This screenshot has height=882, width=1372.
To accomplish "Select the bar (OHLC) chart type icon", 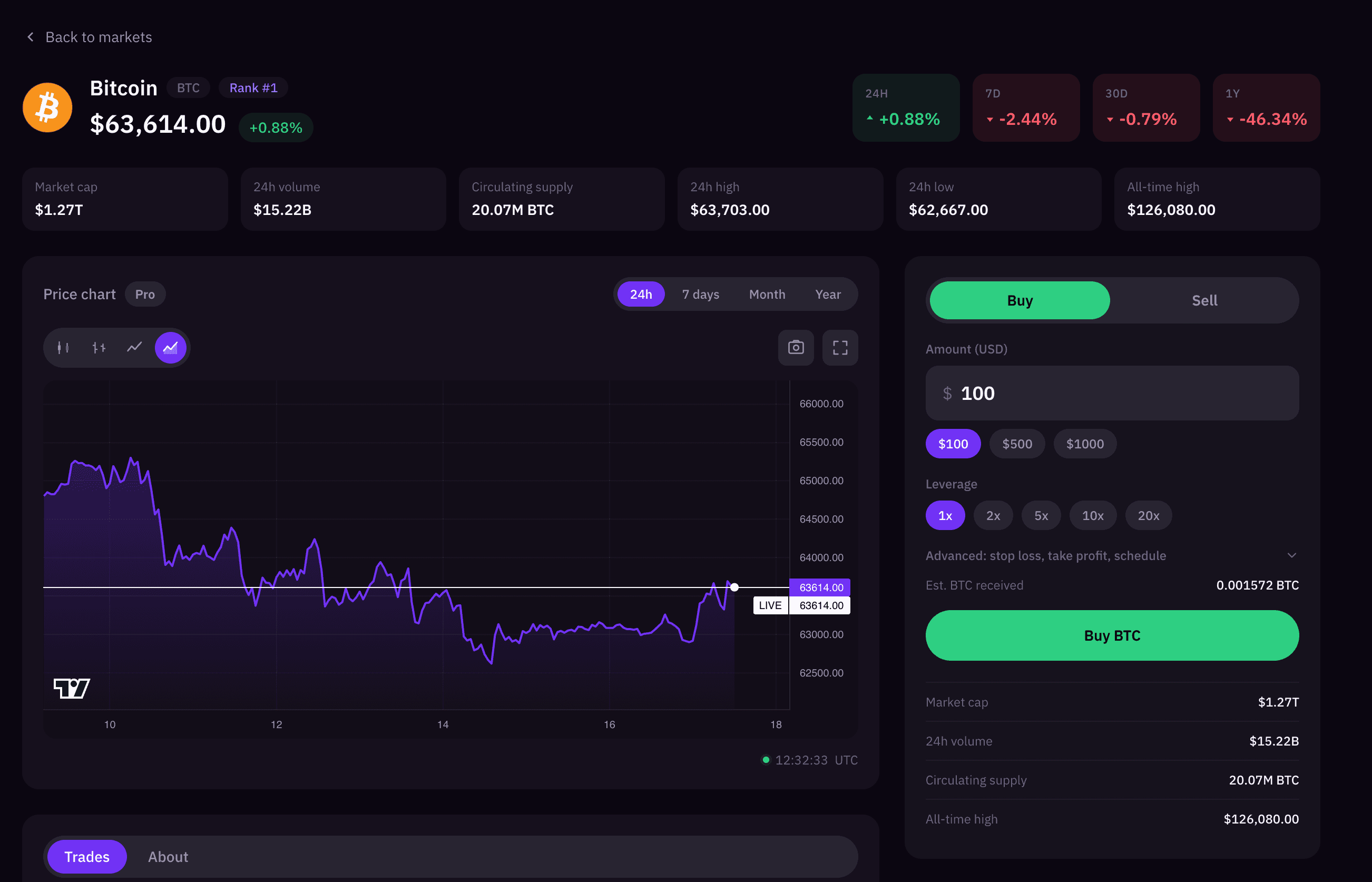I will [x=99, y=348].
